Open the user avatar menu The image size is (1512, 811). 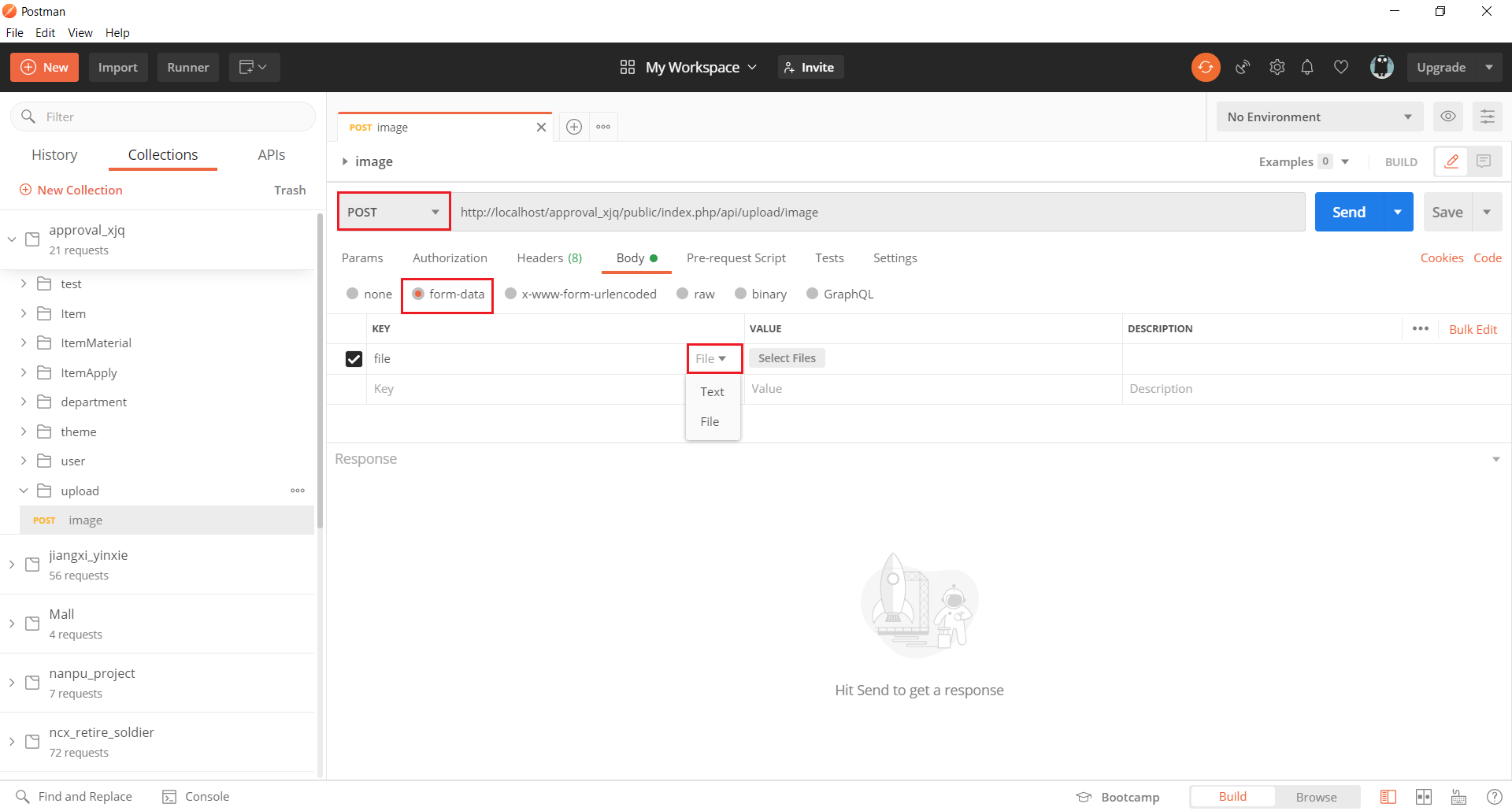point(1382,67)
